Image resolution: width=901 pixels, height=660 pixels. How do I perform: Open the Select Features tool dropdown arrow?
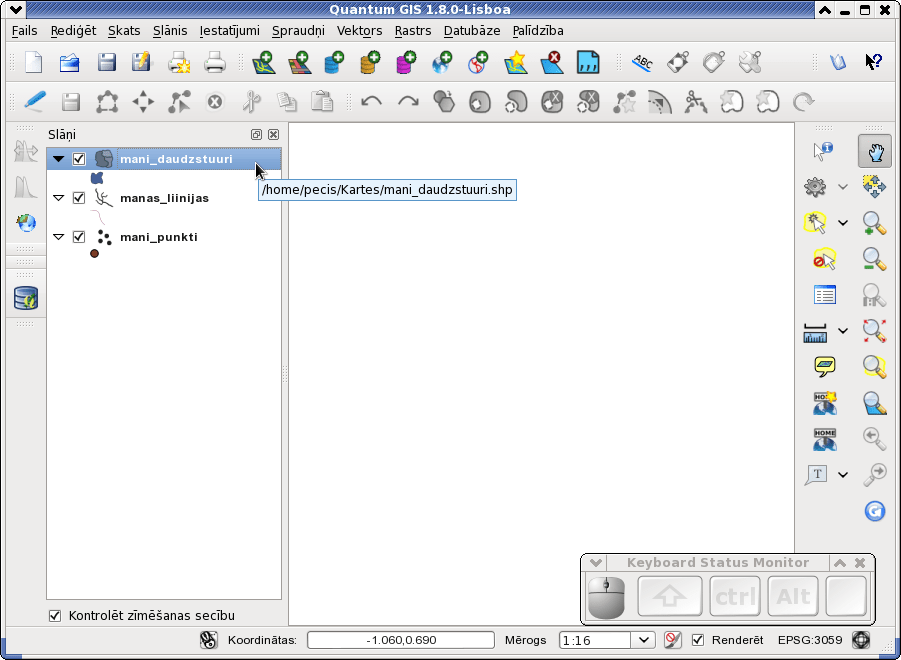pyautogui.click(x=842, y=223)
